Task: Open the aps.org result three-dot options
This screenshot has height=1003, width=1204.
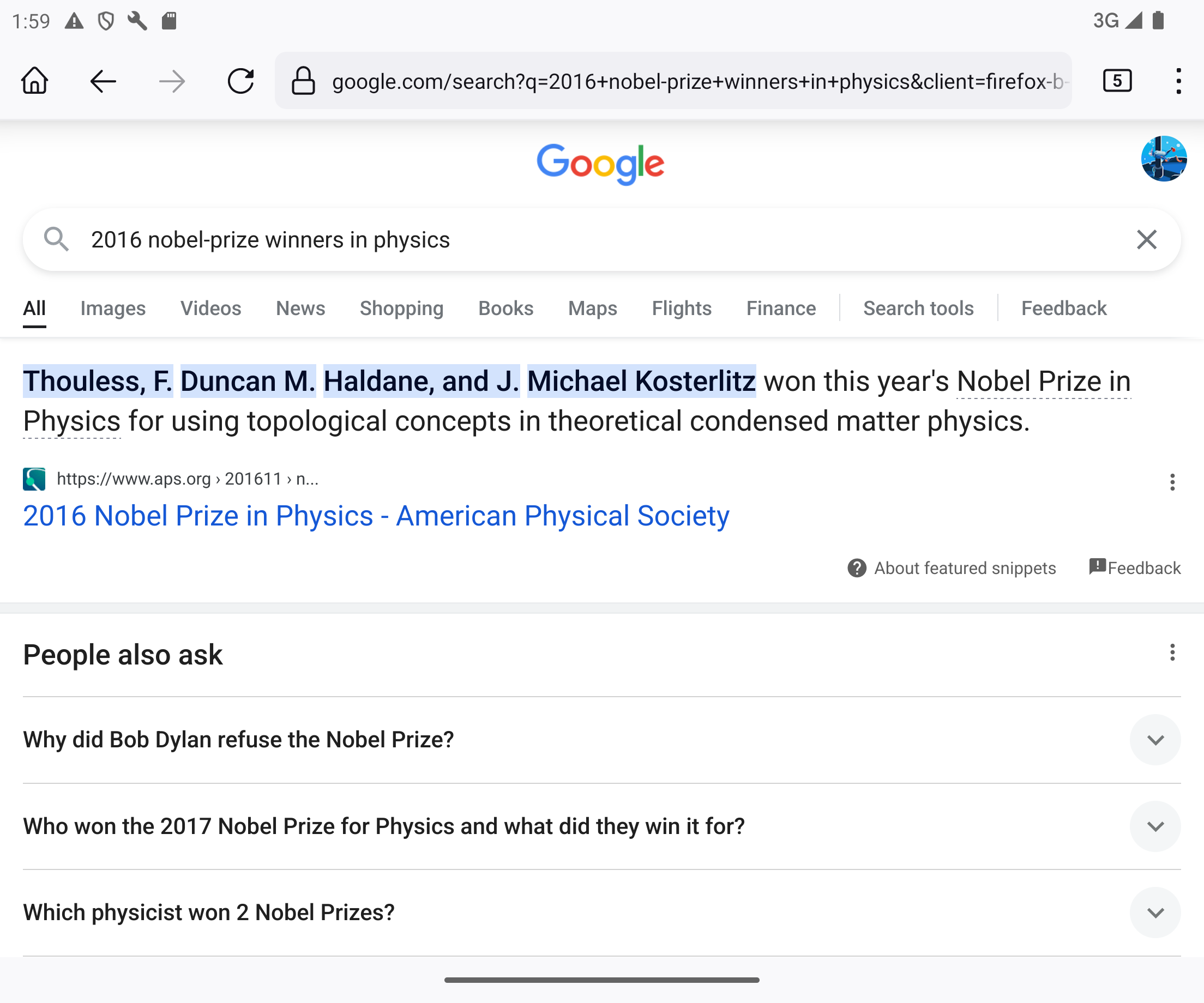Action: 1172,482
